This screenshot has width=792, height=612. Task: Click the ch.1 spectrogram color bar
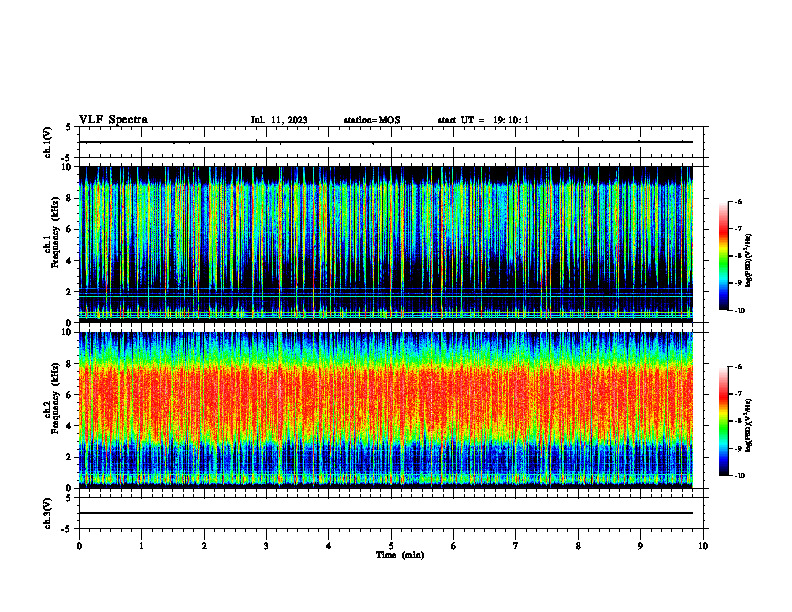(x=723, y=256)
